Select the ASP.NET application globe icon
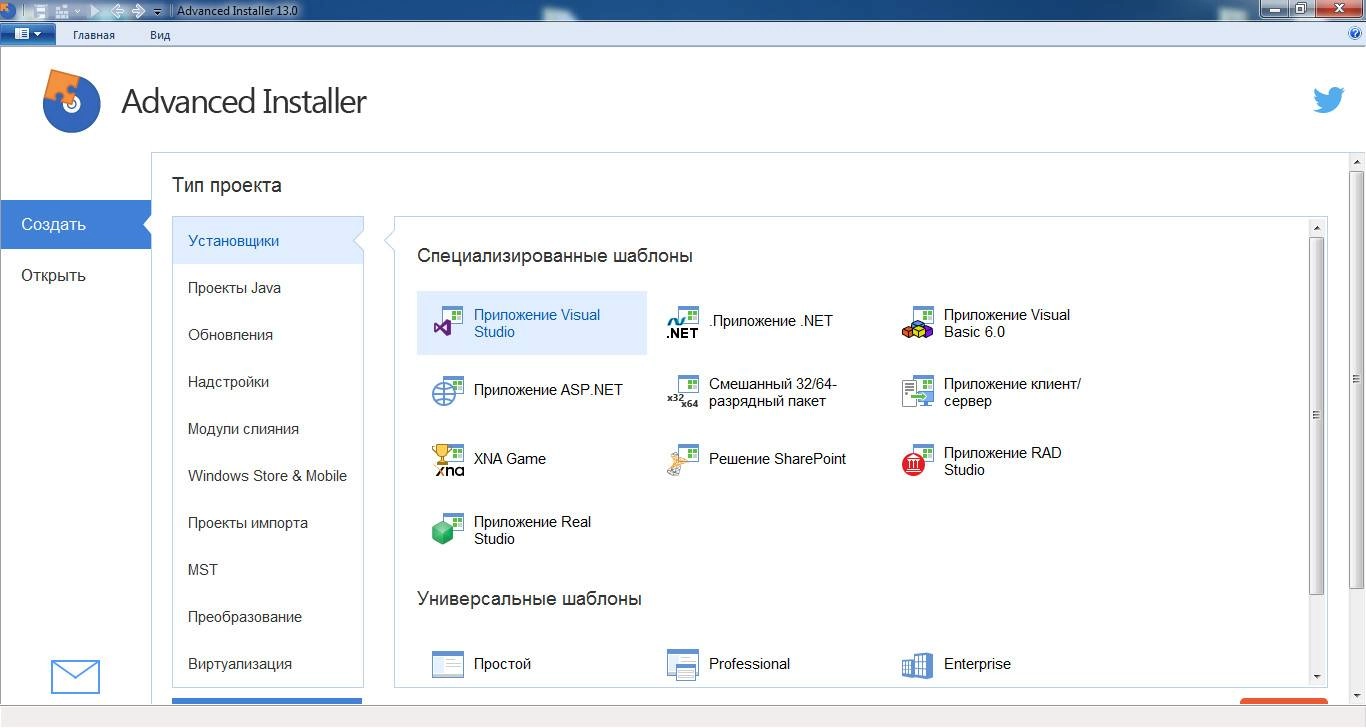The height and width of the screenshot is (728, 1366). coord(447,391)
